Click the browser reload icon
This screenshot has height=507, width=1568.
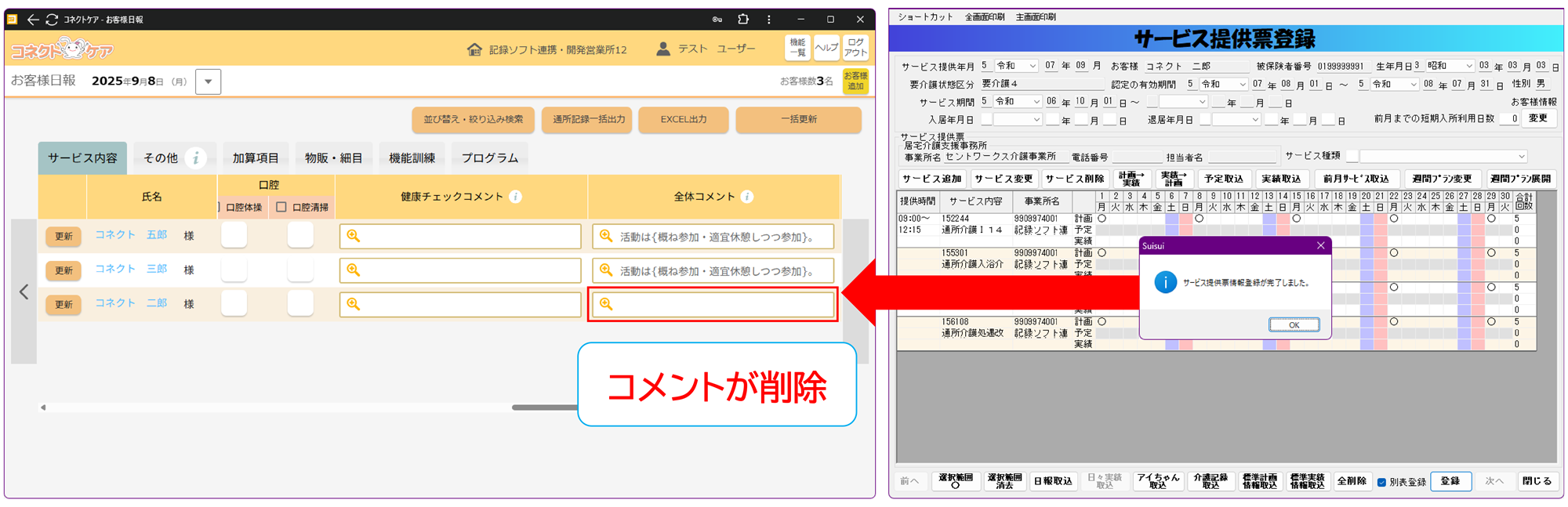52,20
